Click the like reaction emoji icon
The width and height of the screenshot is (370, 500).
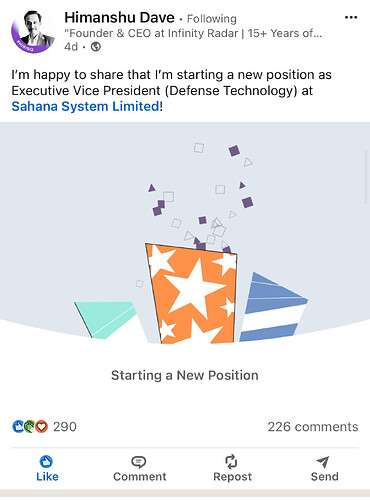18,427
